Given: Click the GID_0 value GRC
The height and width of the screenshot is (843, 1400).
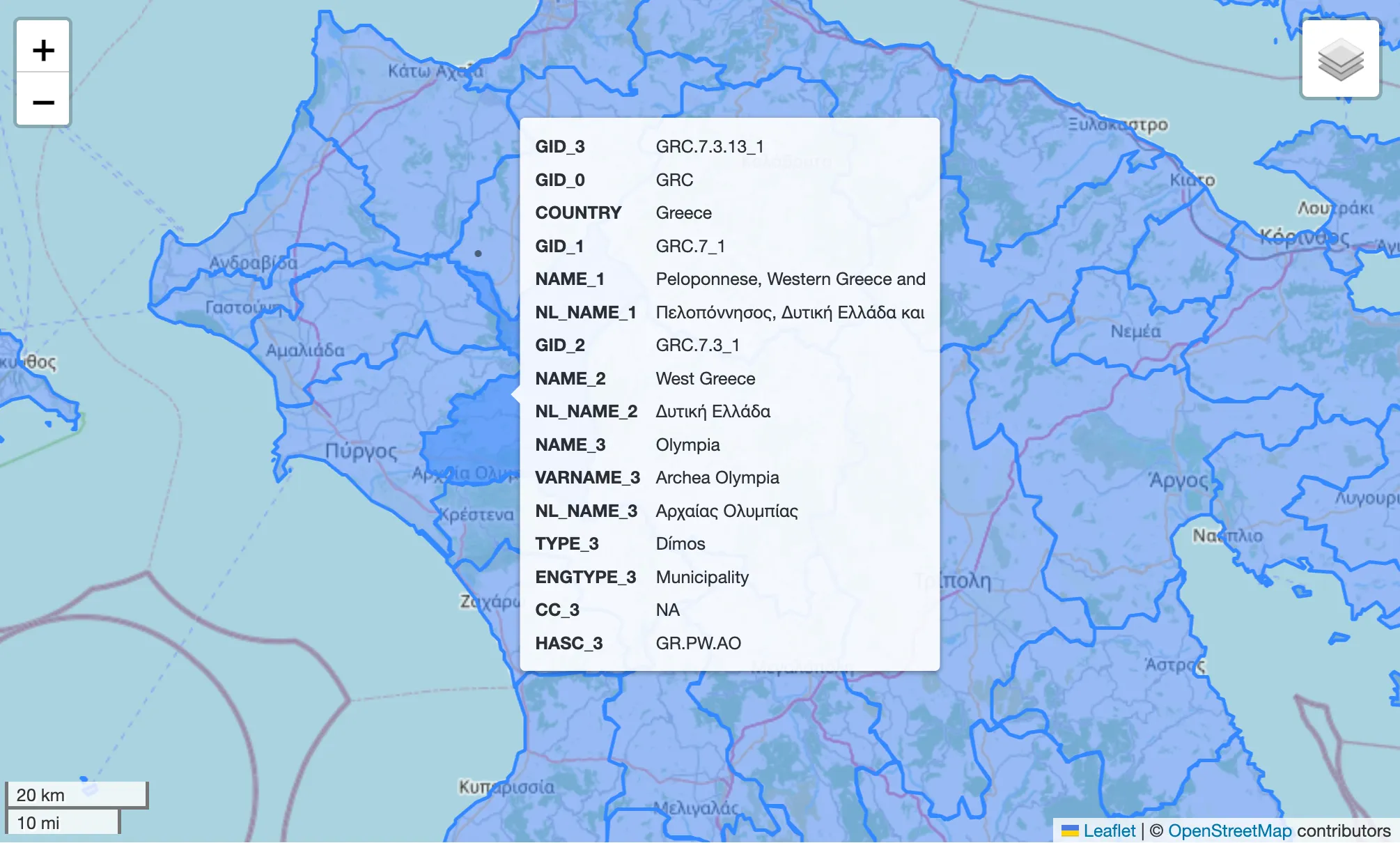Looking at the screenshot, I should (x=674, y=180).
